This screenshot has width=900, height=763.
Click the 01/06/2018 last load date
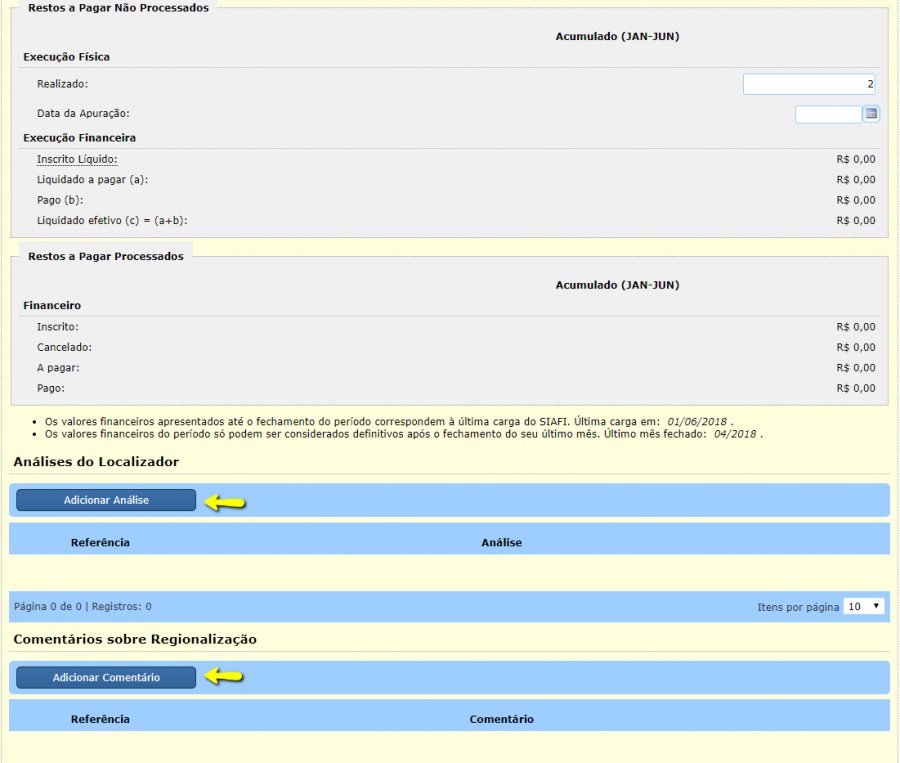point(697,422)
